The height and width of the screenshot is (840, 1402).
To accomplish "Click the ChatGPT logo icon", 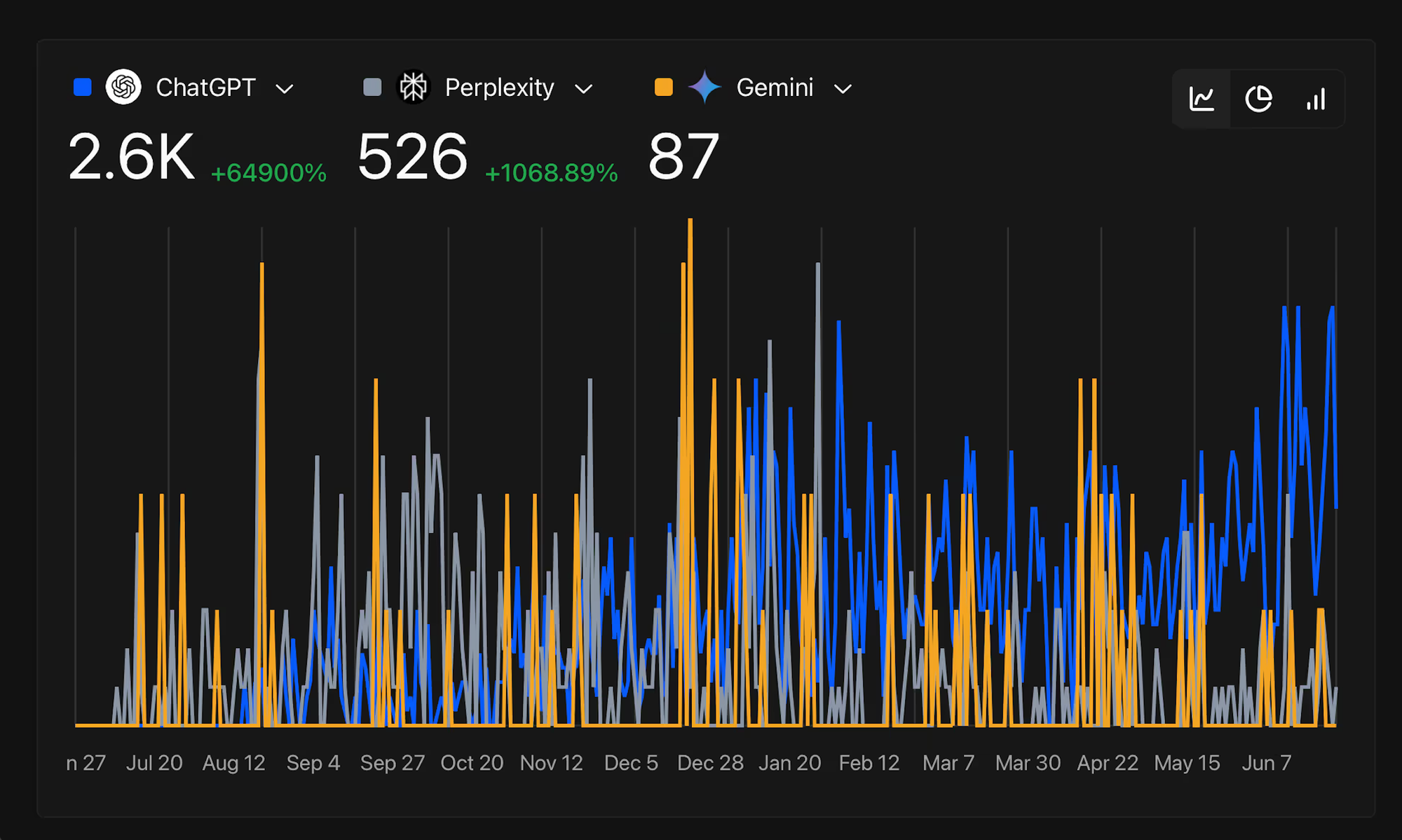I will [x=123, y=87].
